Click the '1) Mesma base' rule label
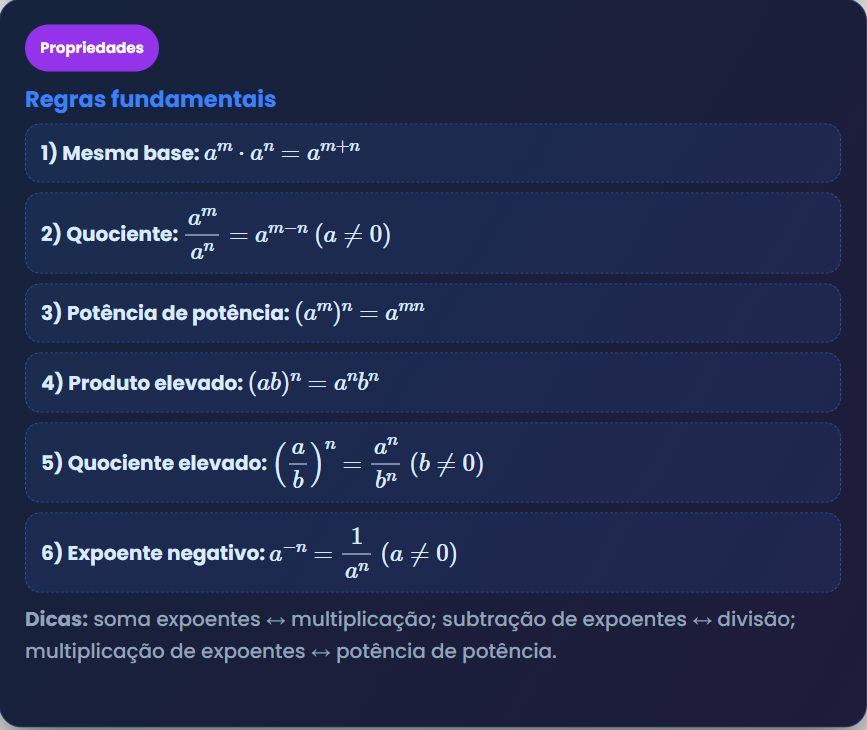This screenshot has height=730, width=867. (120, 153)
